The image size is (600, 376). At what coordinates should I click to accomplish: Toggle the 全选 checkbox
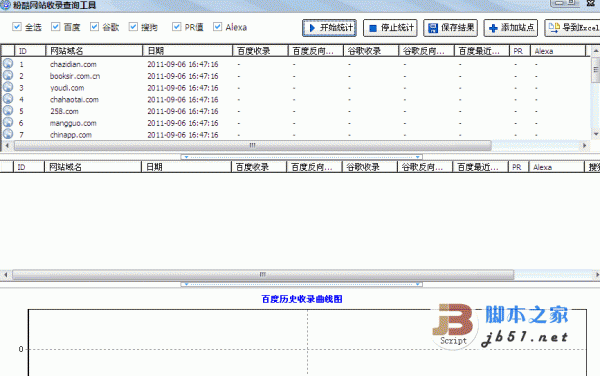17,27
